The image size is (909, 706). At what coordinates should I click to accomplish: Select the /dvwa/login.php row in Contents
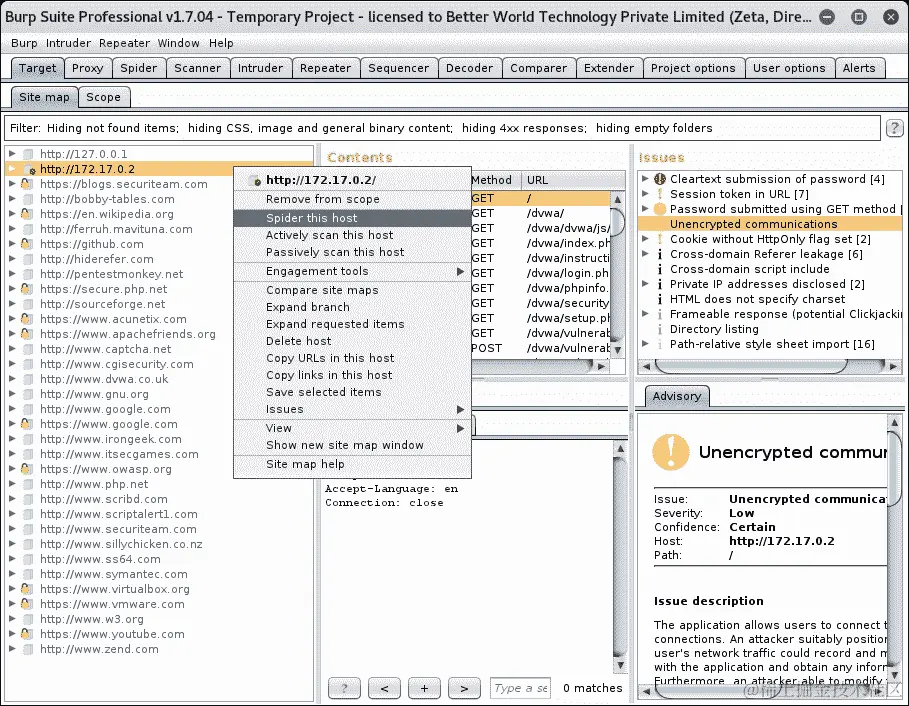click(x=540, y=273)
